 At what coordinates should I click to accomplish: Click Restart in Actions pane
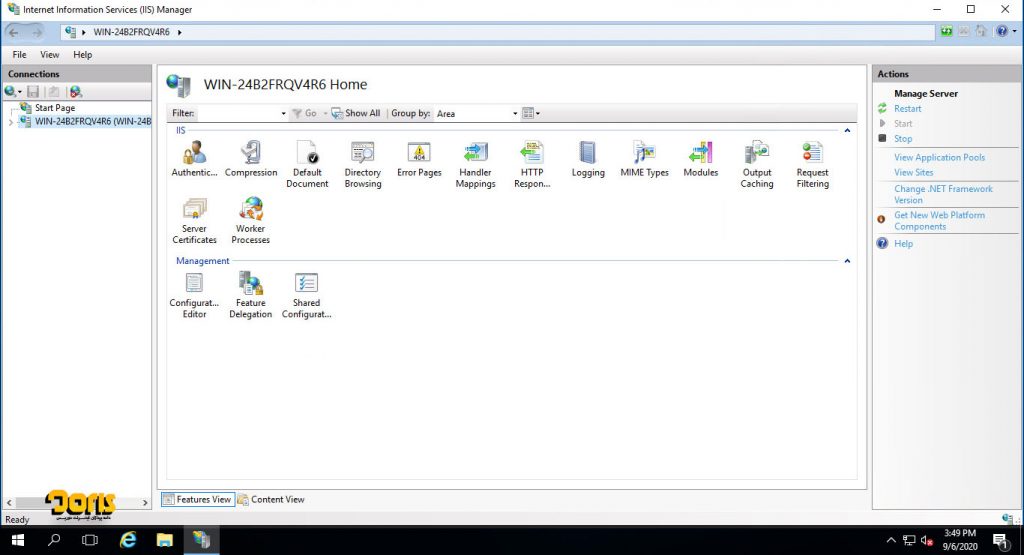point(907,109)
